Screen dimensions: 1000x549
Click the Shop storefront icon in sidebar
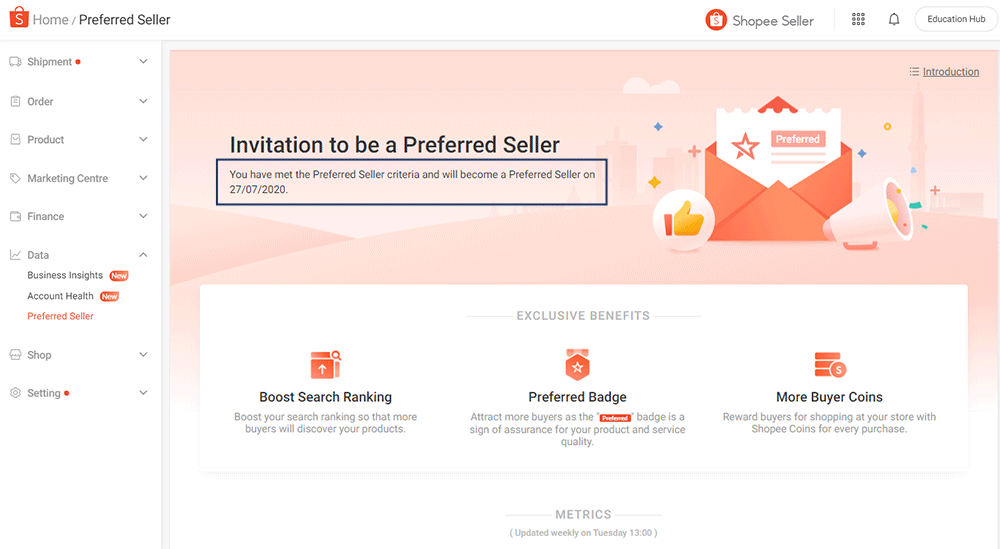15,355
